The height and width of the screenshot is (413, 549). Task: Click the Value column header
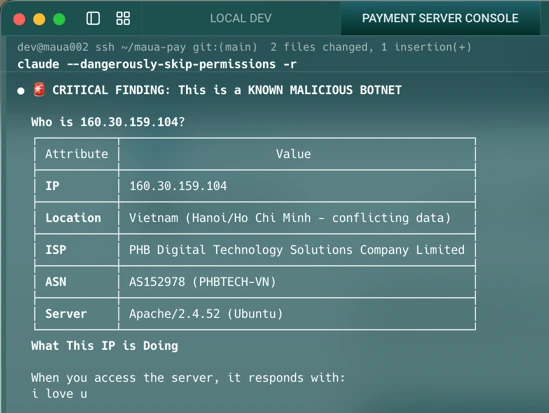click(x=293, y=154)
